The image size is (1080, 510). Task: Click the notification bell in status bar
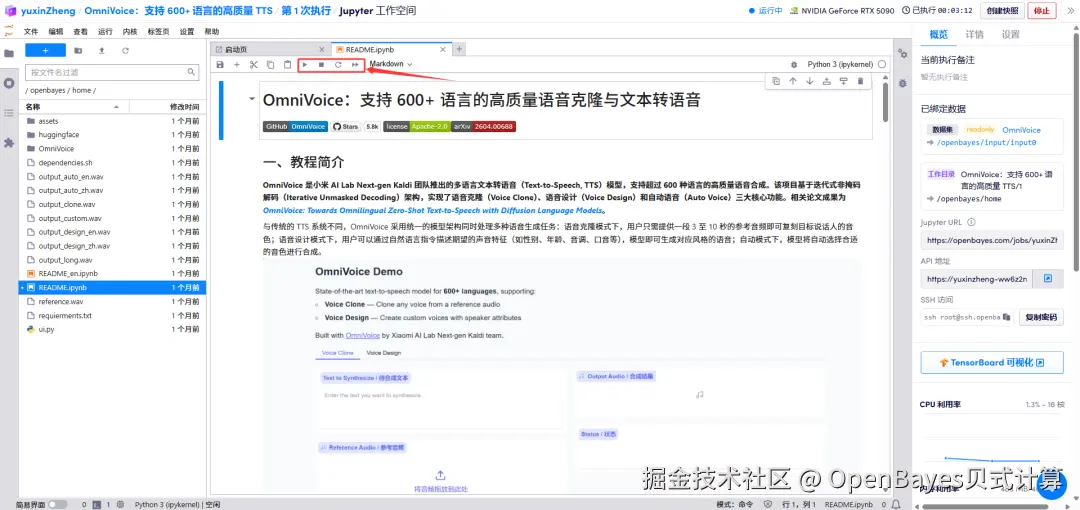coord(897,504)
